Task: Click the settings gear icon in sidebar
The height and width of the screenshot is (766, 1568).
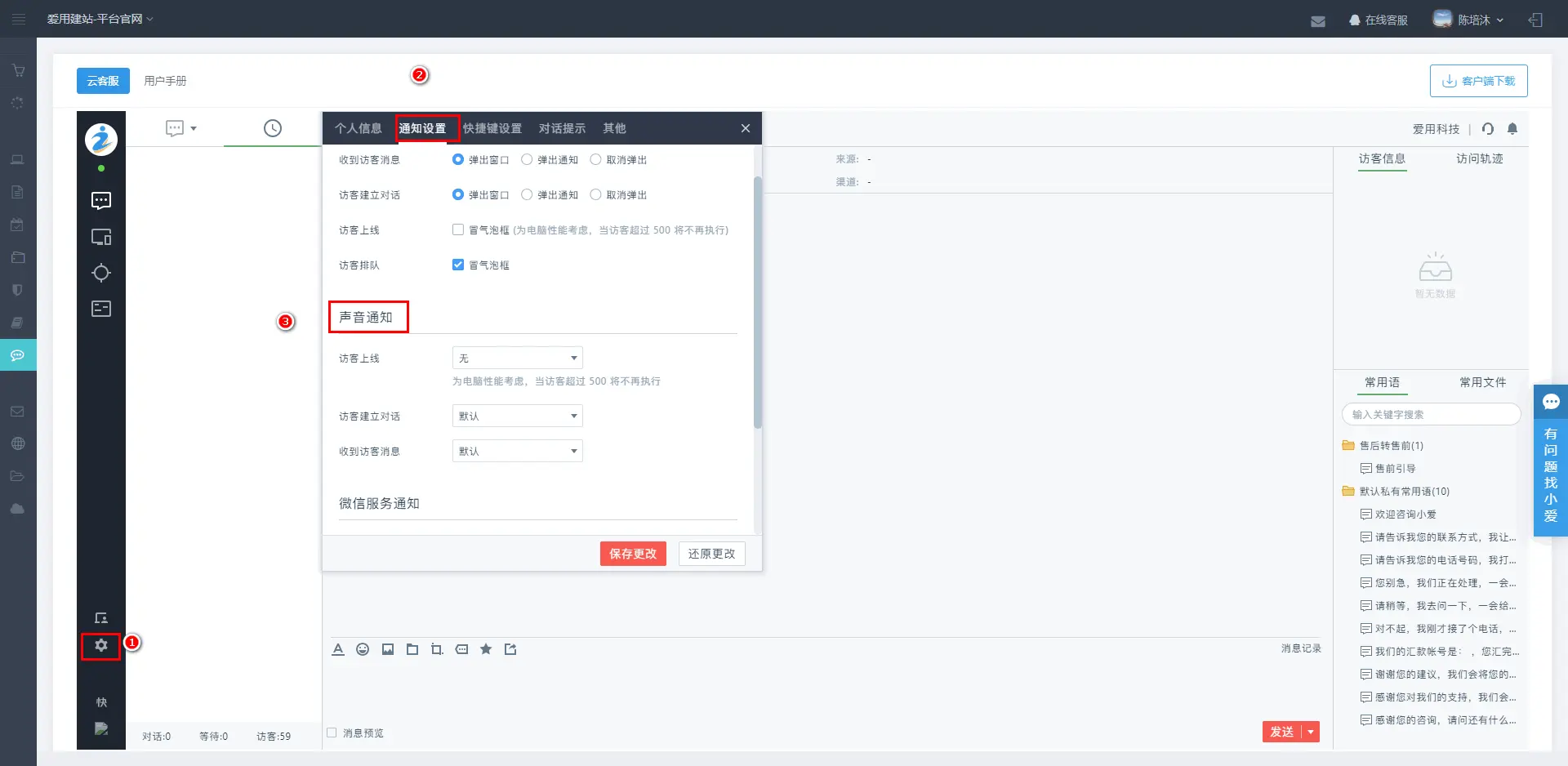Action: pyautogui.click(x=100, y=645)
